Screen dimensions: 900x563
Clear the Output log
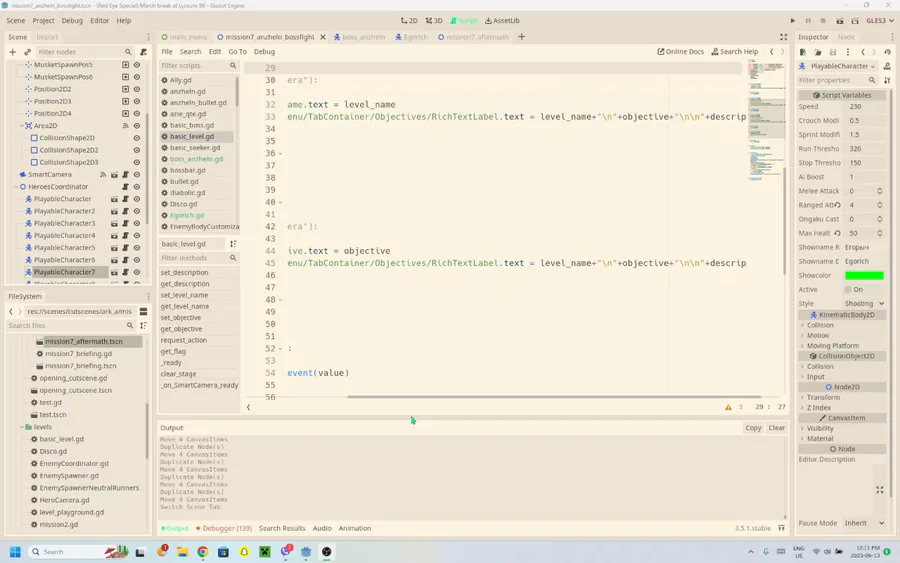(x=777, y=428)
